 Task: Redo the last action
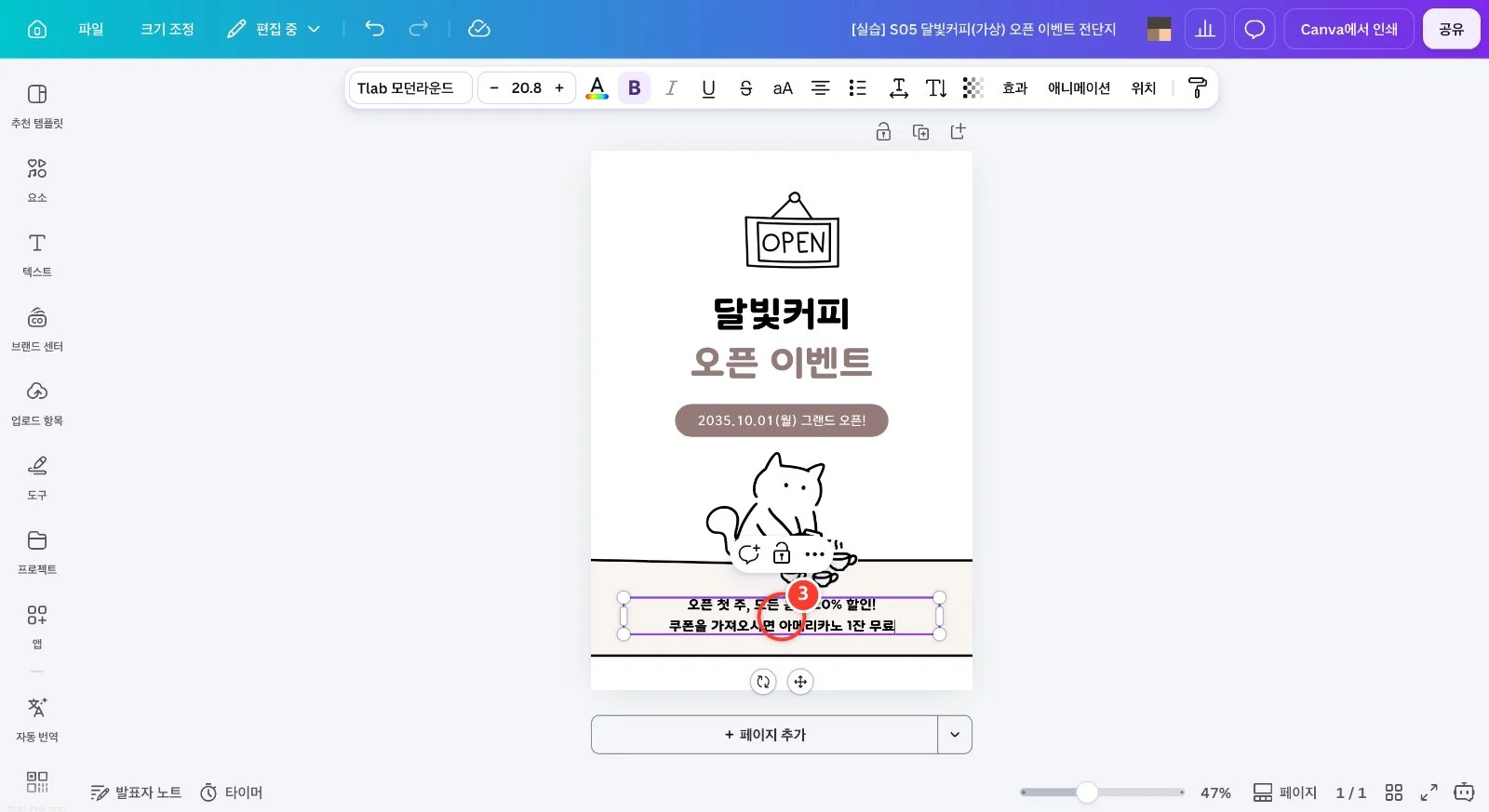coord(419,29)
